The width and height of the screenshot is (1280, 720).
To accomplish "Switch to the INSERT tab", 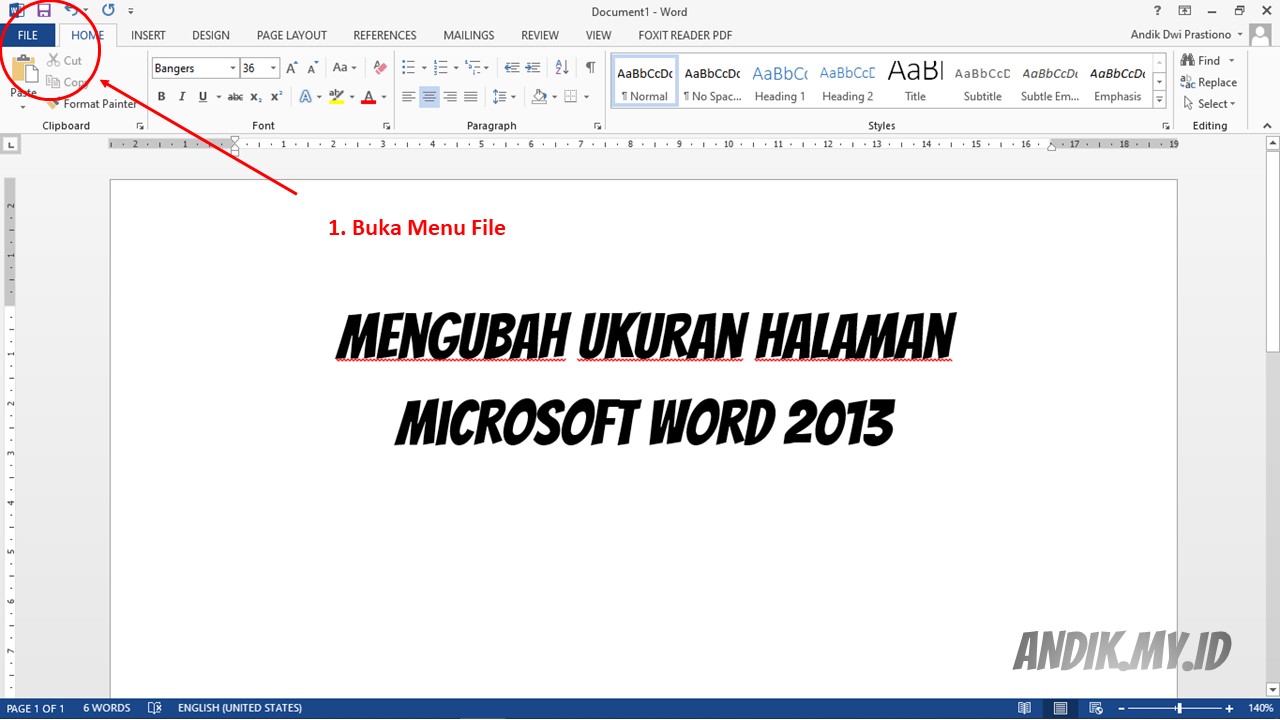I will pyautogui.click(x=148, y=35).
